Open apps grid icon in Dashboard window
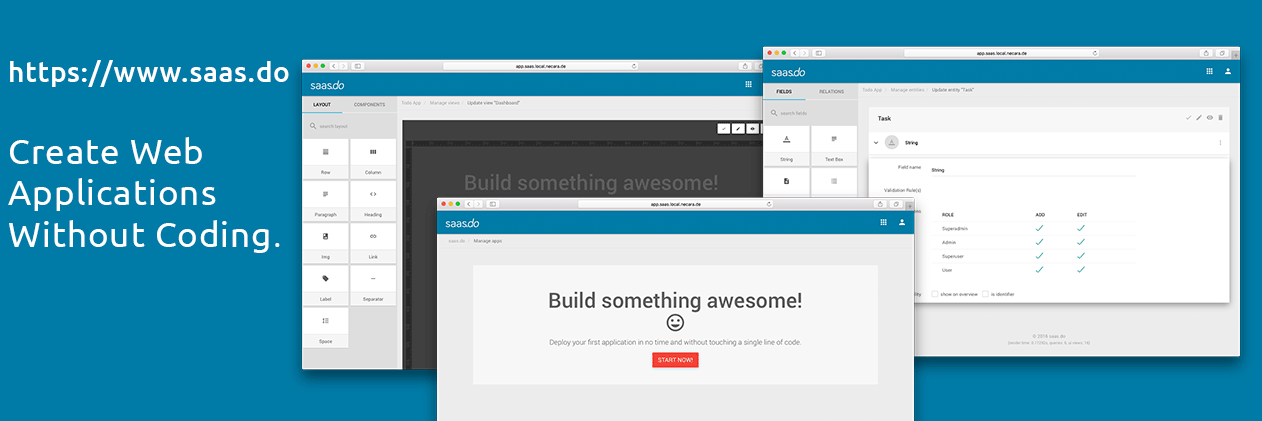Screen dimensions: 1262x421 [x=748, y=84]
